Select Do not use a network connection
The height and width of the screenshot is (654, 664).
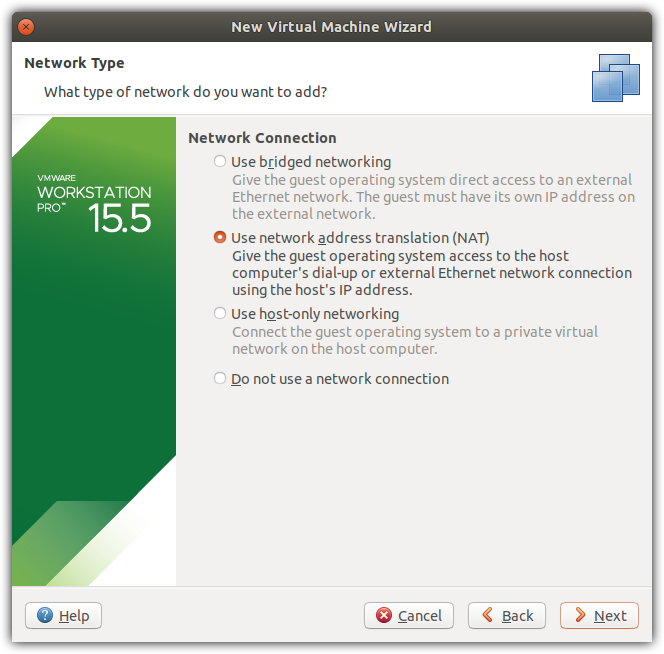point(219,378)
